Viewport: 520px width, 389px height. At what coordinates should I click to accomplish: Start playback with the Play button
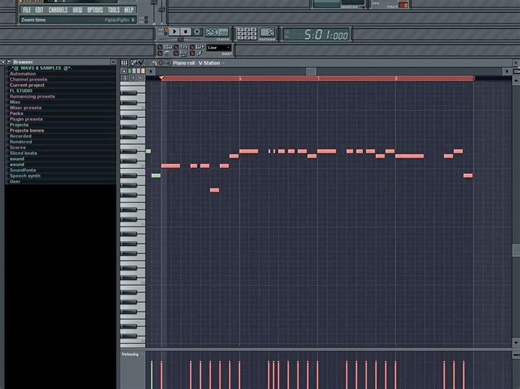pyautogui.click(x=174, y=32)
